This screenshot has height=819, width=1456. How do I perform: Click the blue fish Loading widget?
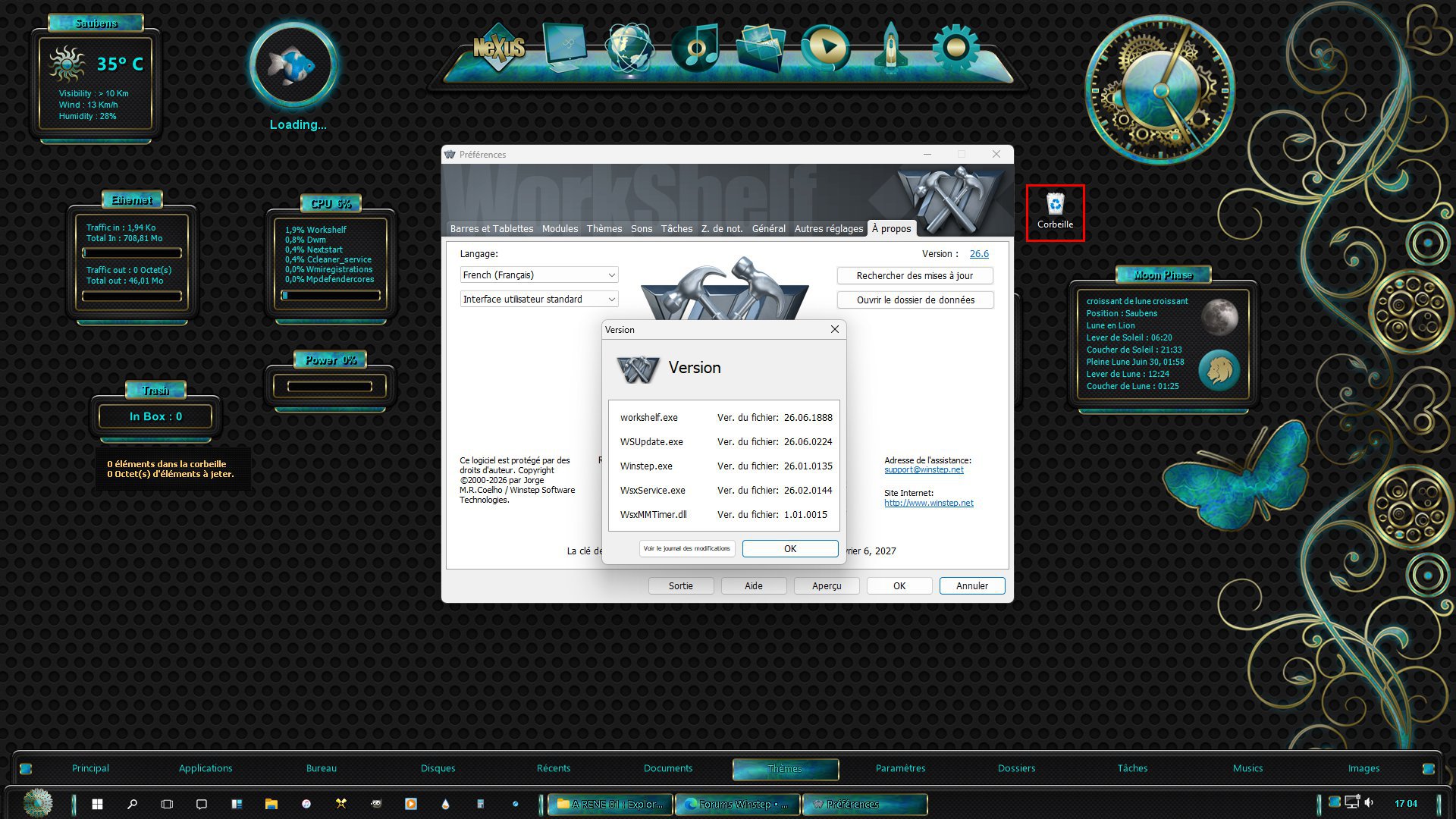click(293, 66)
